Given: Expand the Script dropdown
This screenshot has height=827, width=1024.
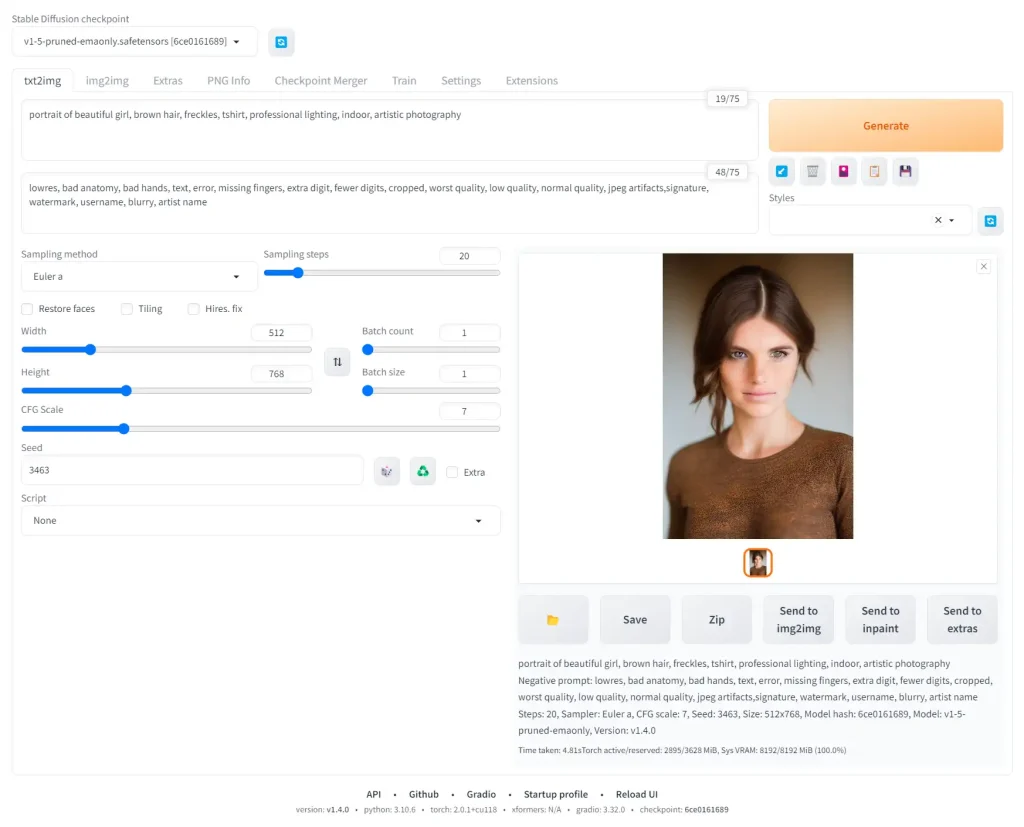Looking at the screenshot, I should [x=260, y=521].
